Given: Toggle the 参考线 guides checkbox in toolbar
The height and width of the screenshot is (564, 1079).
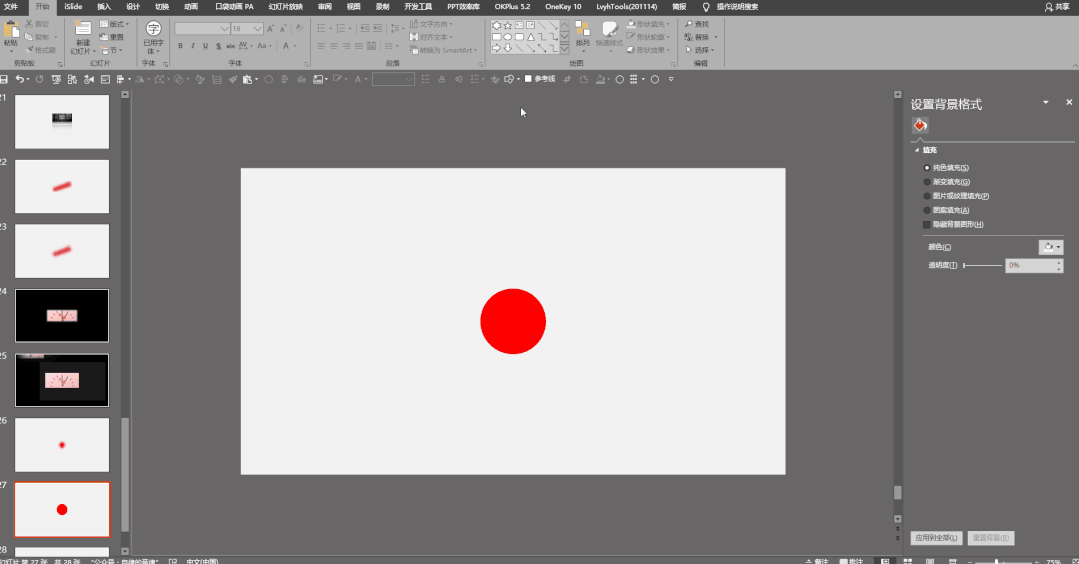Looking at the screenshot, I should (x=528, y=79).
